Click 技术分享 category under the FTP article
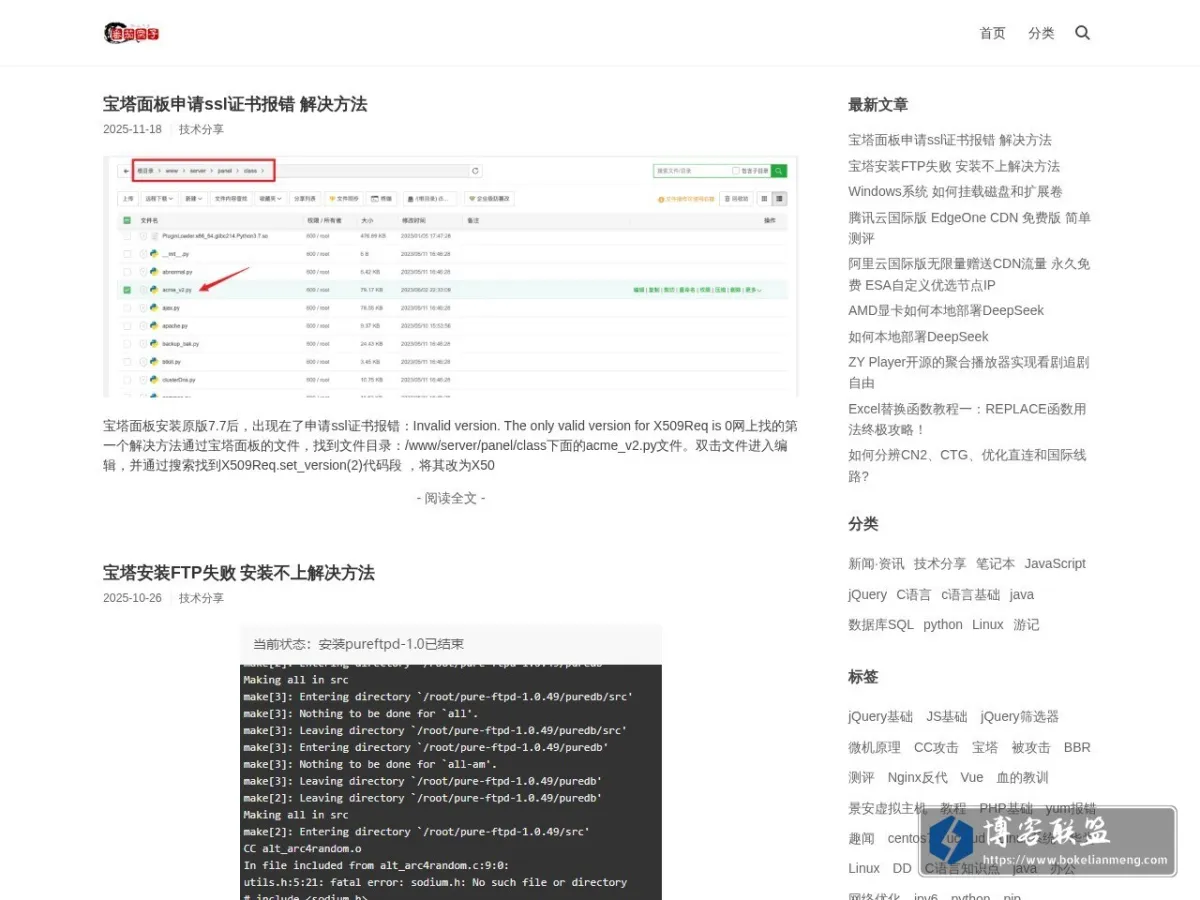1200x900 pixels. (201, 598)
